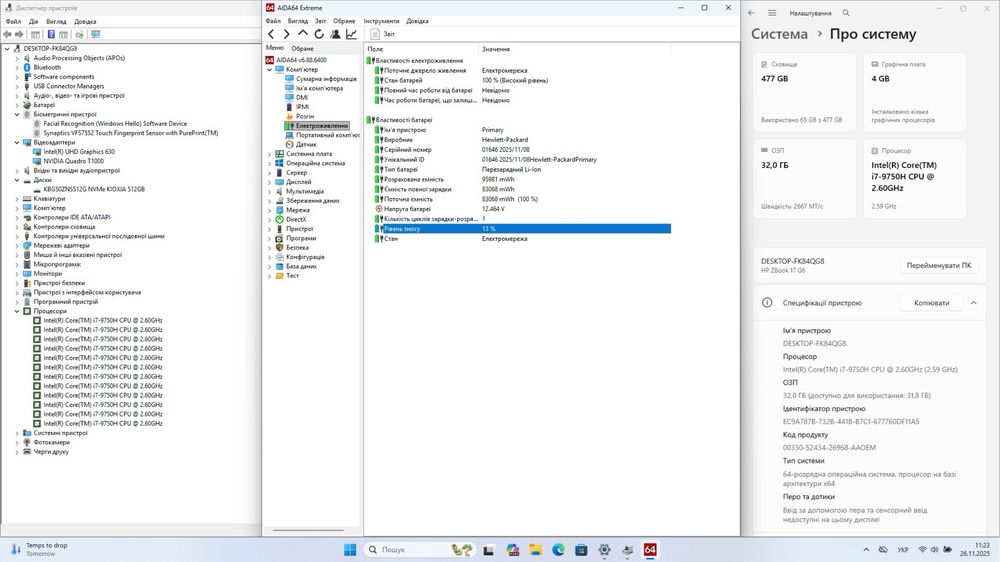Open Сховище 477 GB card
This screenshot has height=562, width=1000.
click(x=804, y=92)
